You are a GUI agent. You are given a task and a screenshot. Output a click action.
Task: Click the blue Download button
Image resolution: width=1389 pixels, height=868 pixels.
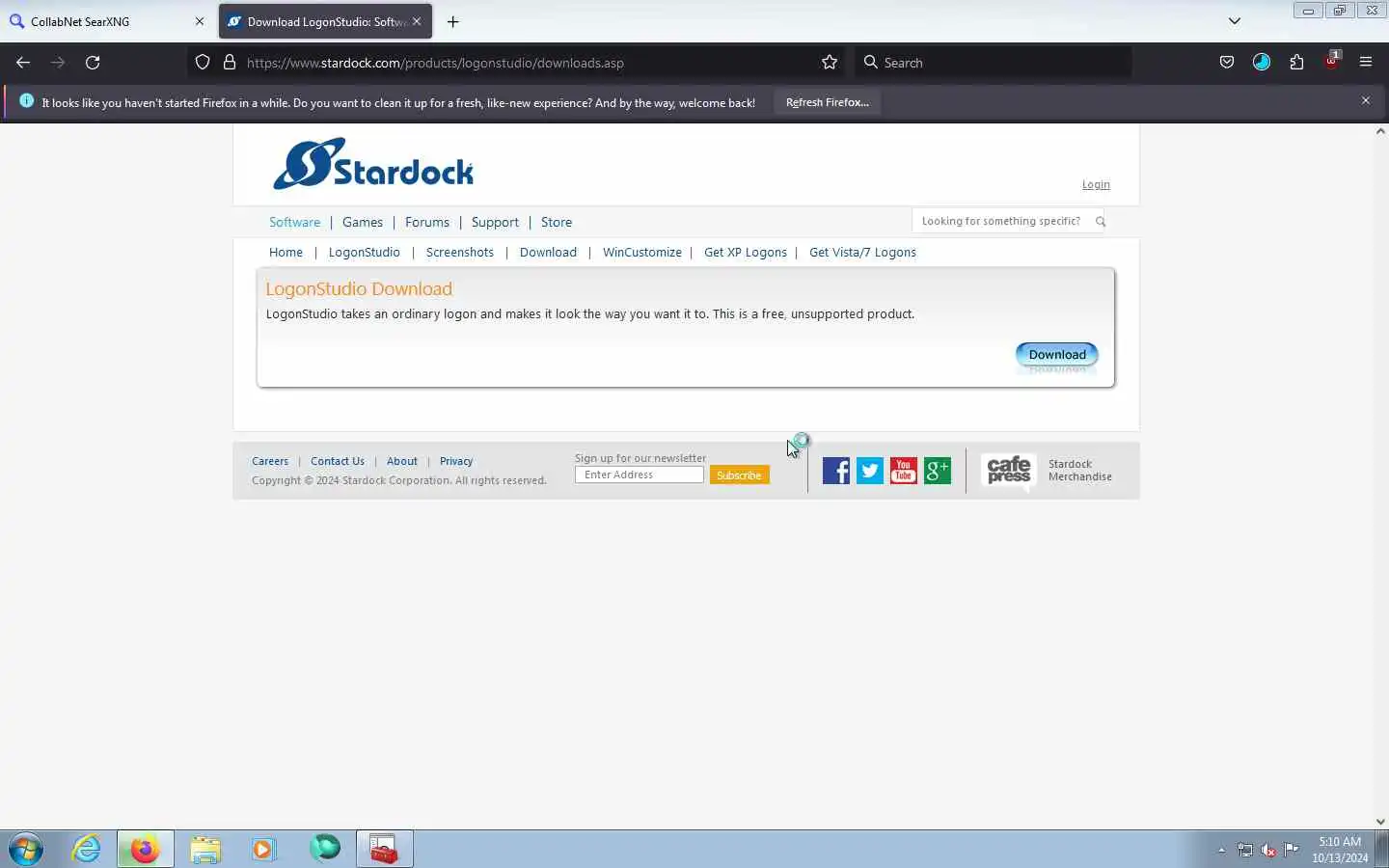[1057, 354]
